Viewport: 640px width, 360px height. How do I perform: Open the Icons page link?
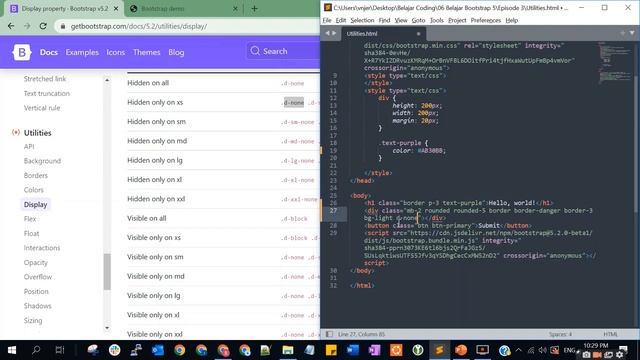coord(116,52)
